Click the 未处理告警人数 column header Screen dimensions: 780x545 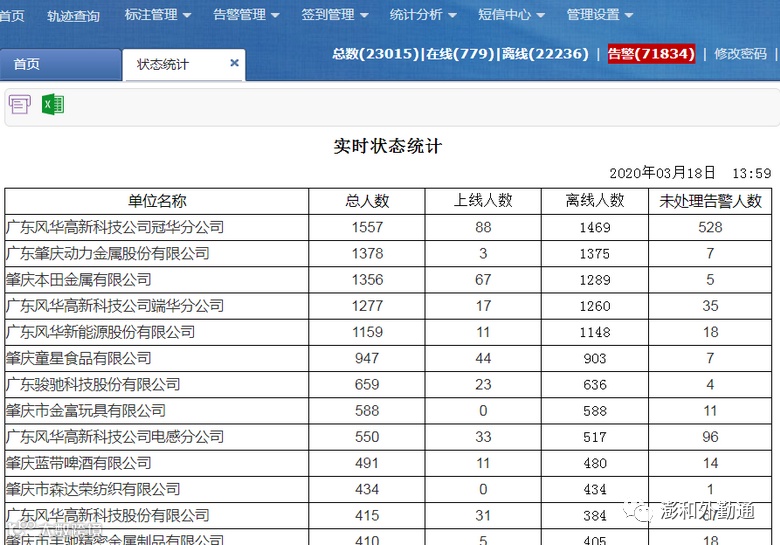click(x=710, y=201)
